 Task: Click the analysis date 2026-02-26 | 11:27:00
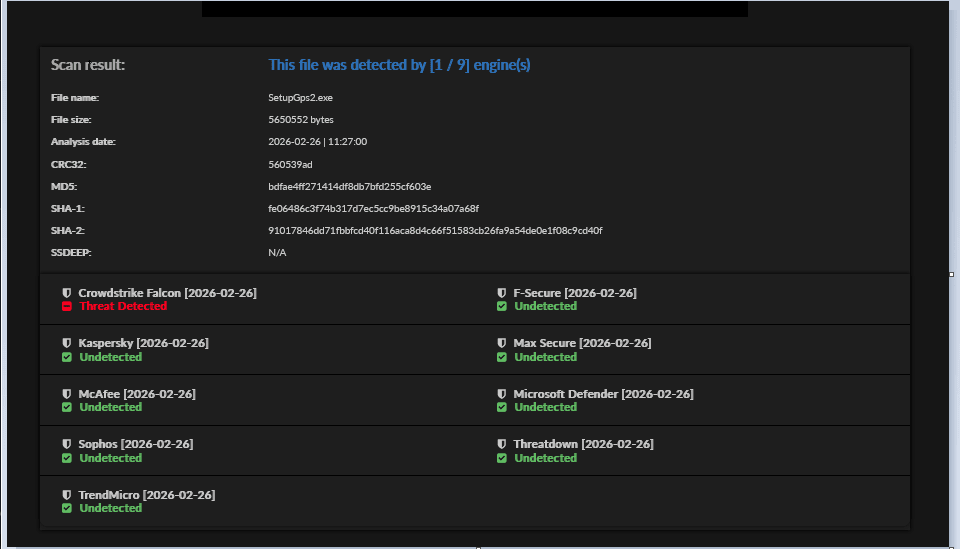[x=318, y=141]
